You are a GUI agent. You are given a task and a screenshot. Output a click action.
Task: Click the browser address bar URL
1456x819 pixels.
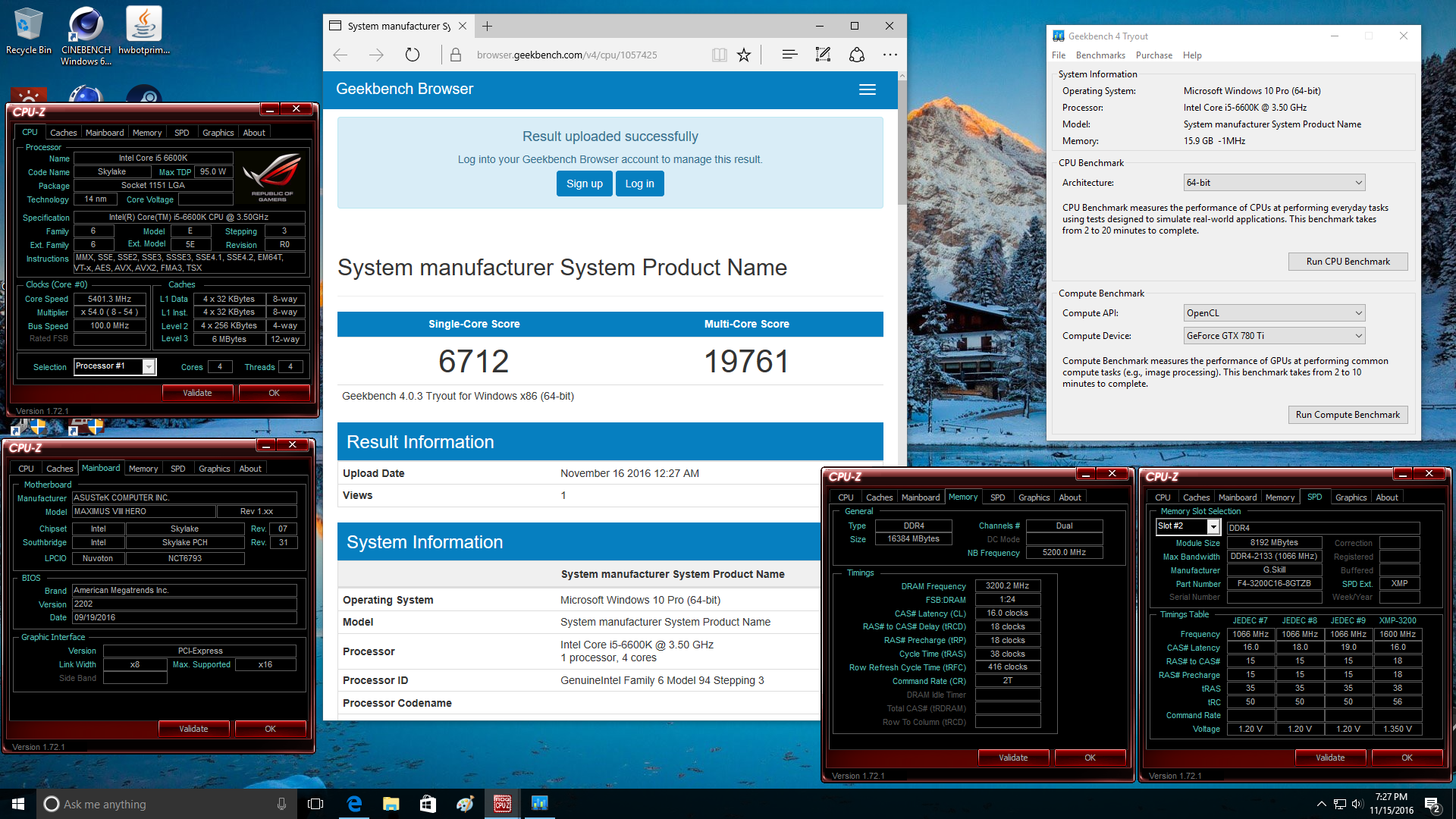566,55
